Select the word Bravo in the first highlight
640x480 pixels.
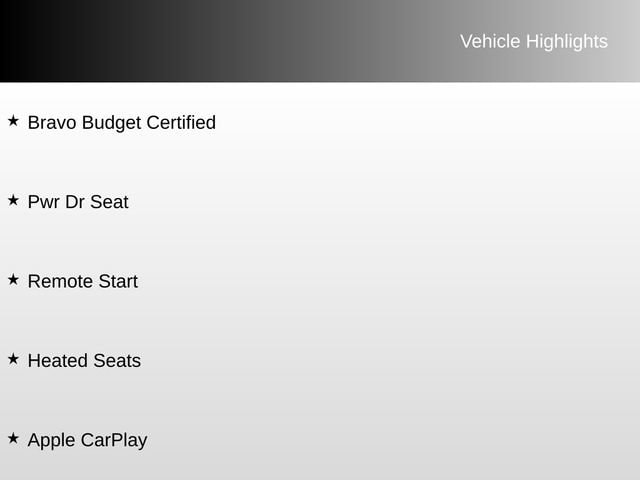pos(52,122)
